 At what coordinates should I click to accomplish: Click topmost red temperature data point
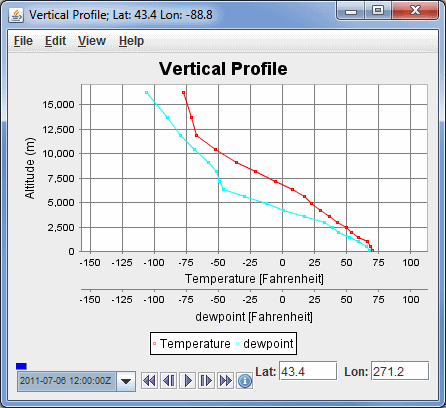[183, 93]
